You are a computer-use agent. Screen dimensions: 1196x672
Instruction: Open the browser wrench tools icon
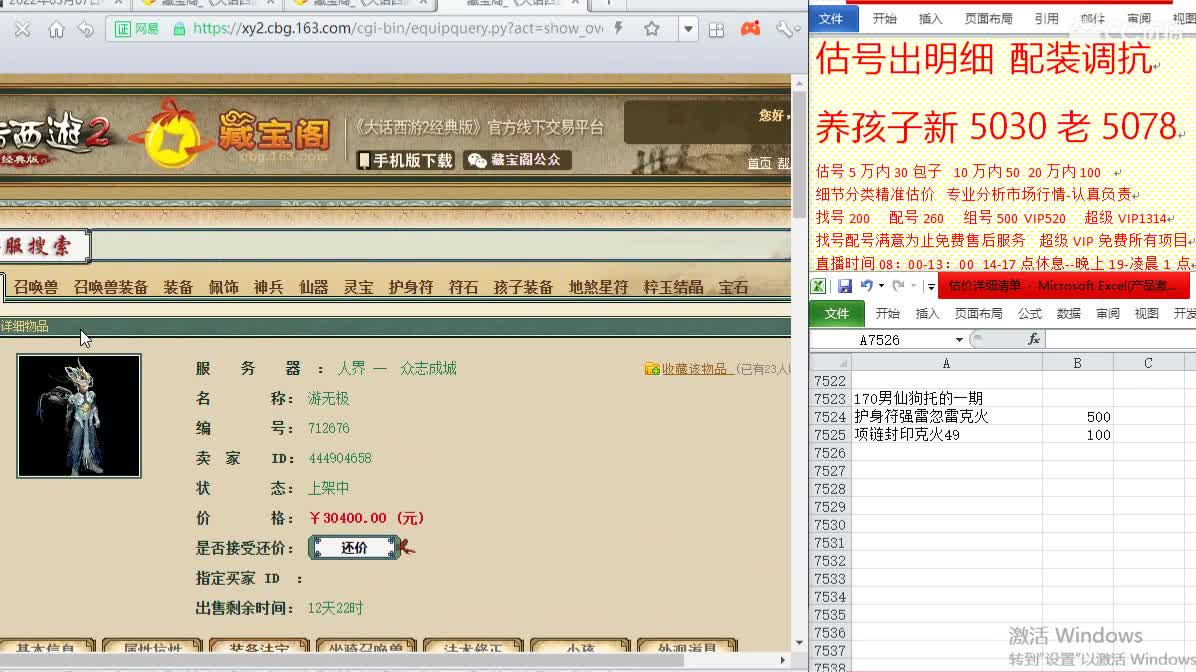click(x=784, y=29)
